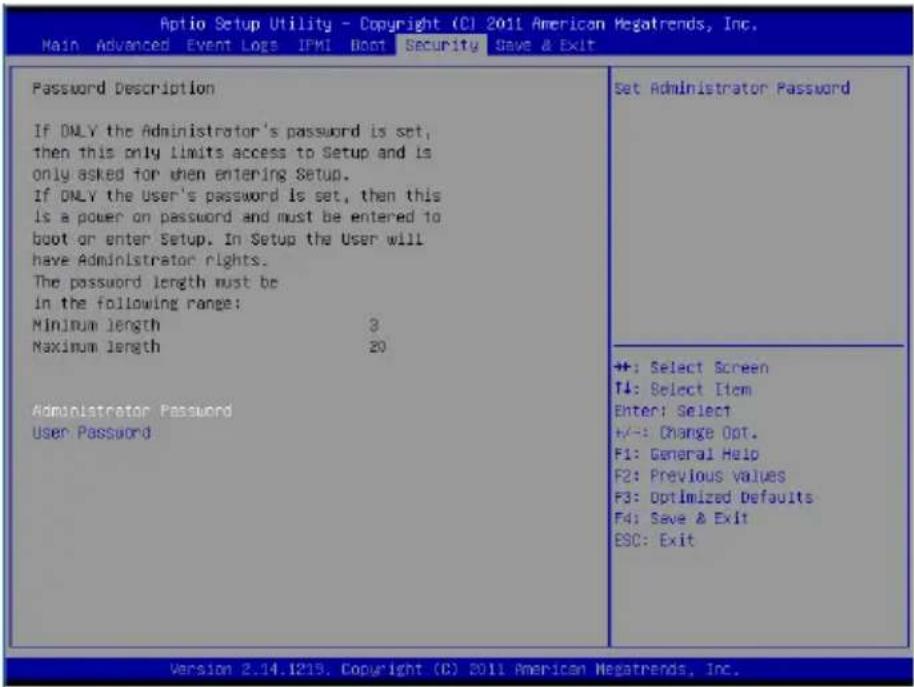914x687 pixels.
Task: Switch to the Advanced tab
Action: (x=133, y=45)
